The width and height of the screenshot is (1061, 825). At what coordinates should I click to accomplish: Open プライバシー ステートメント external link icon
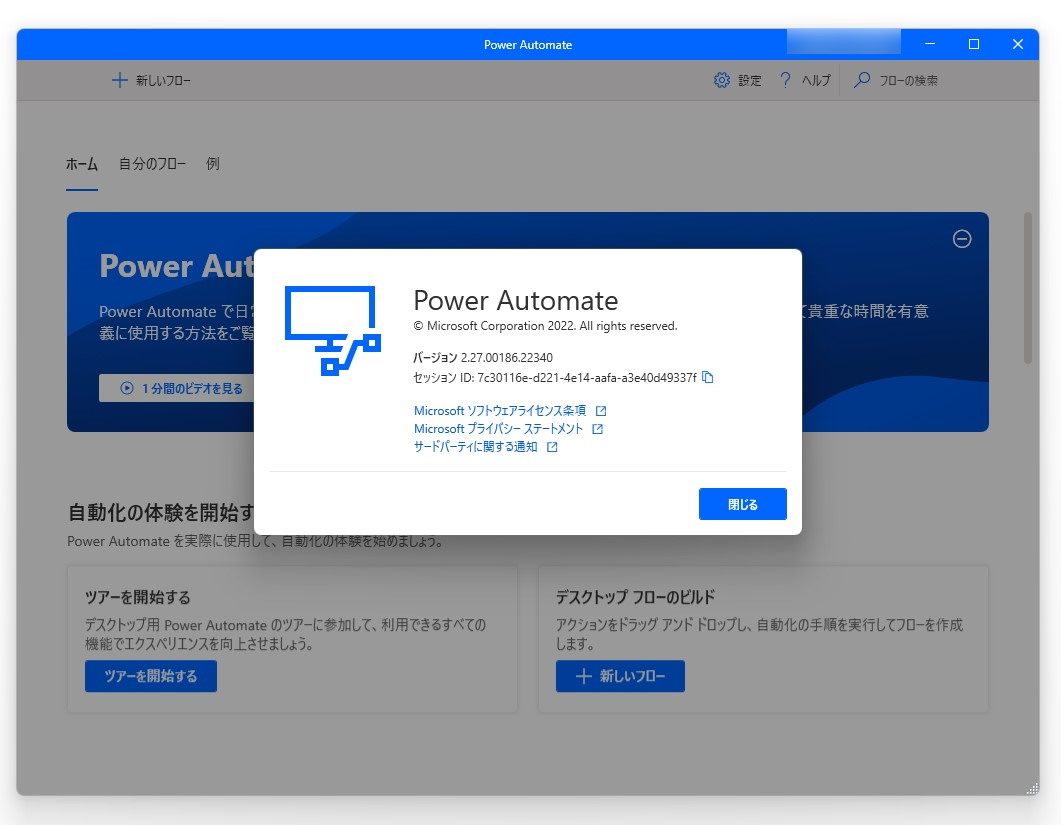599,430
